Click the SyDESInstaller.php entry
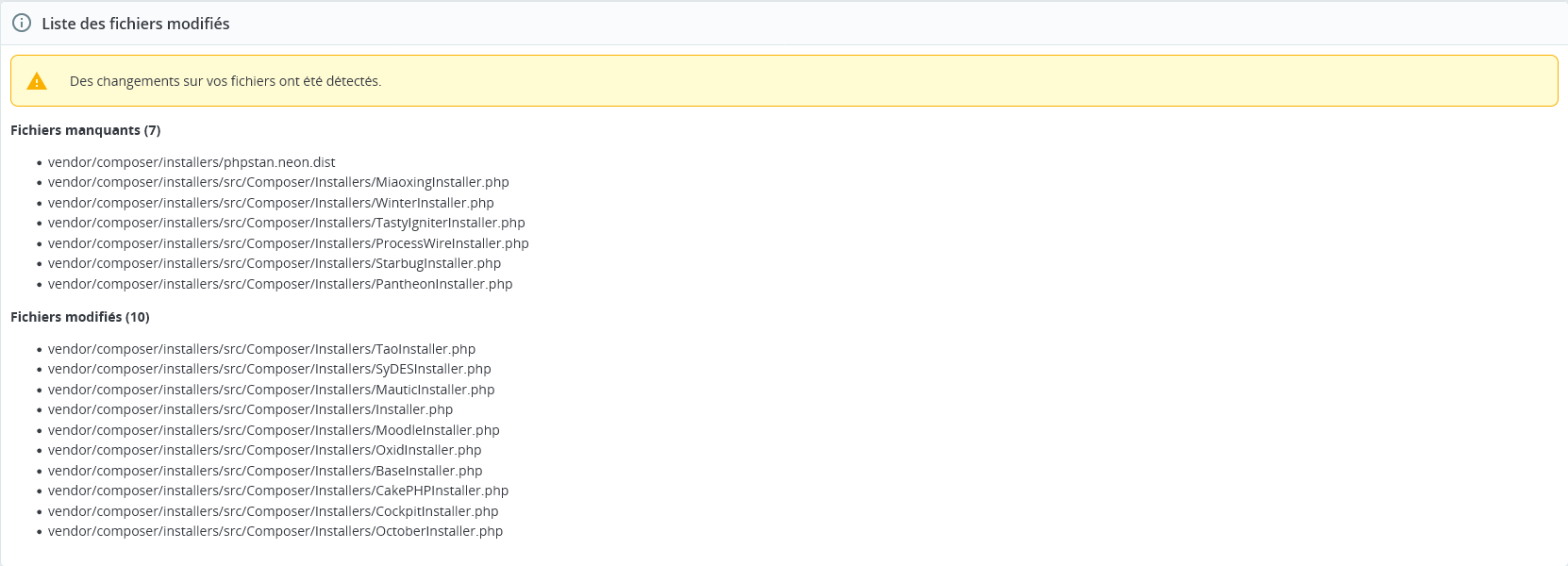The width and height of the screenshot is (1568, 566). (x=270, y=369)
